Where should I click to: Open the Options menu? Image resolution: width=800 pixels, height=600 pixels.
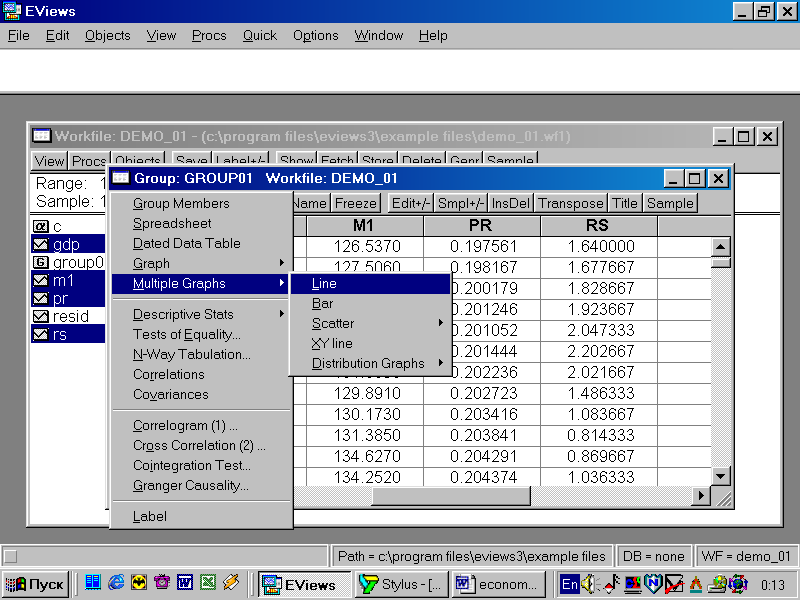(315, 36)
